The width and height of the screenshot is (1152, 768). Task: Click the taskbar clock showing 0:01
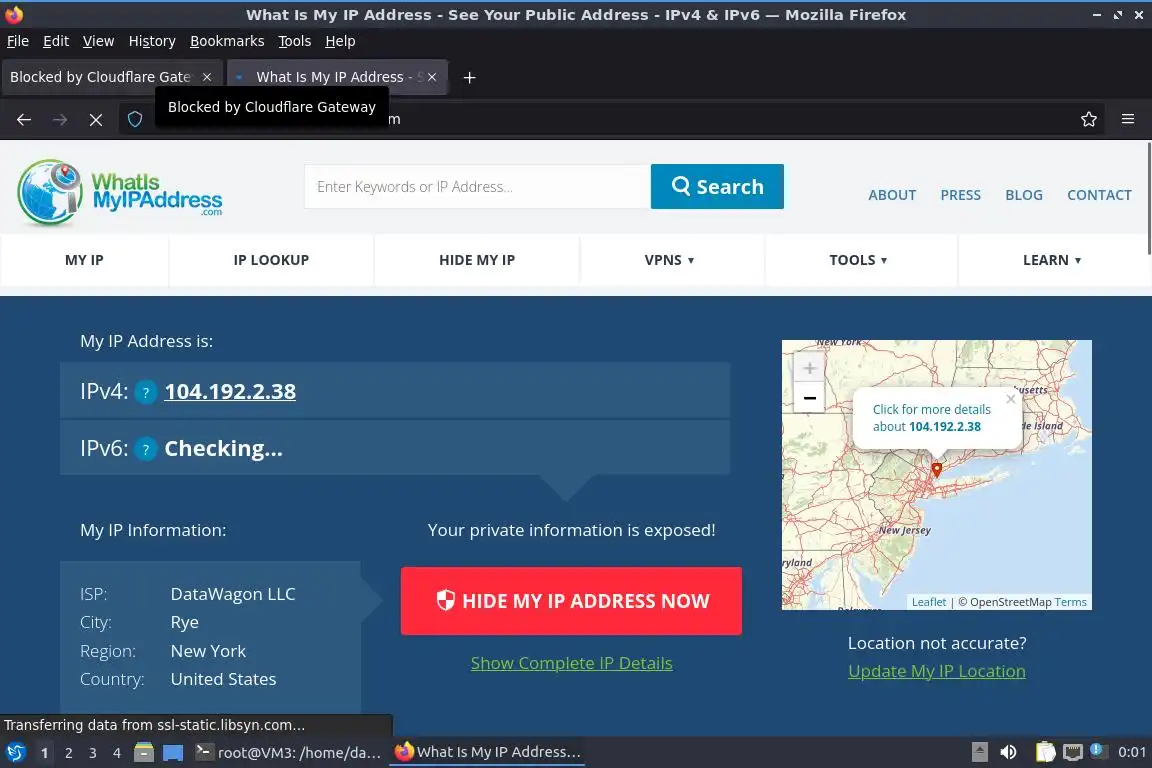(x=1131, y=752)
